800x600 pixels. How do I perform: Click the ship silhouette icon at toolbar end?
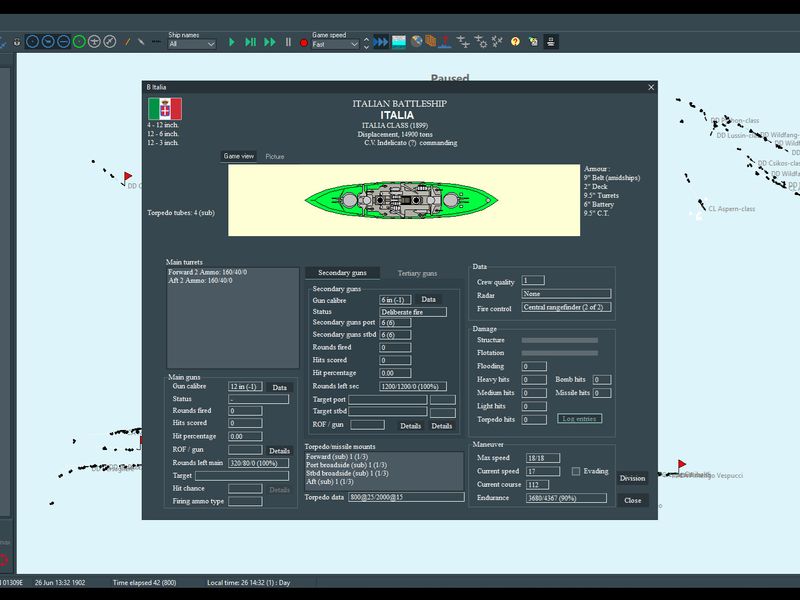pyautogui.click(x=551, y=42)
